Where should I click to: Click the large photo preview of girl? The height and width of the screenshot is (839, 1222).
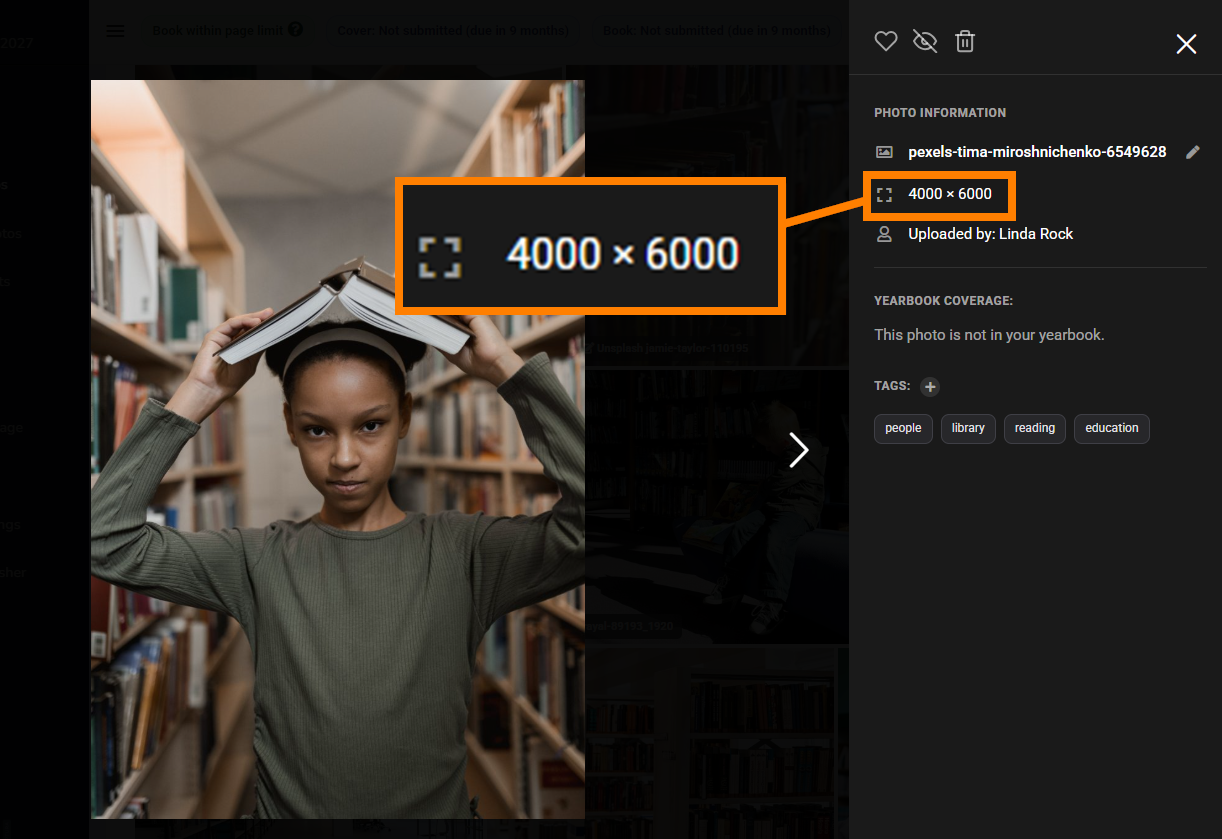(x=338, y=449)
